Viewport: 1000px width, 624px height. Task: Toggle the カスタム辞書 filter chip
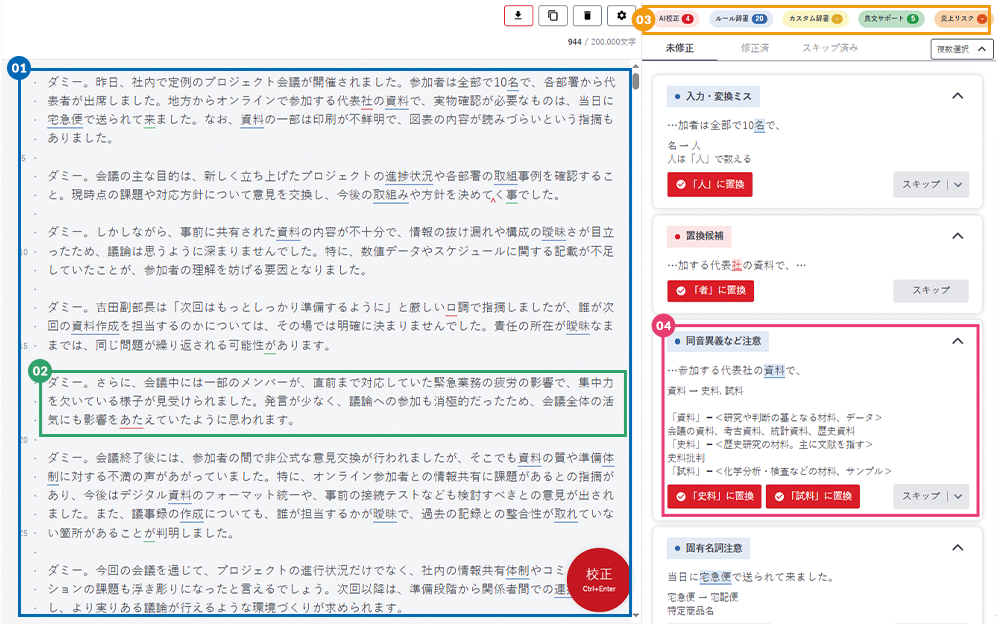[815, 19]
